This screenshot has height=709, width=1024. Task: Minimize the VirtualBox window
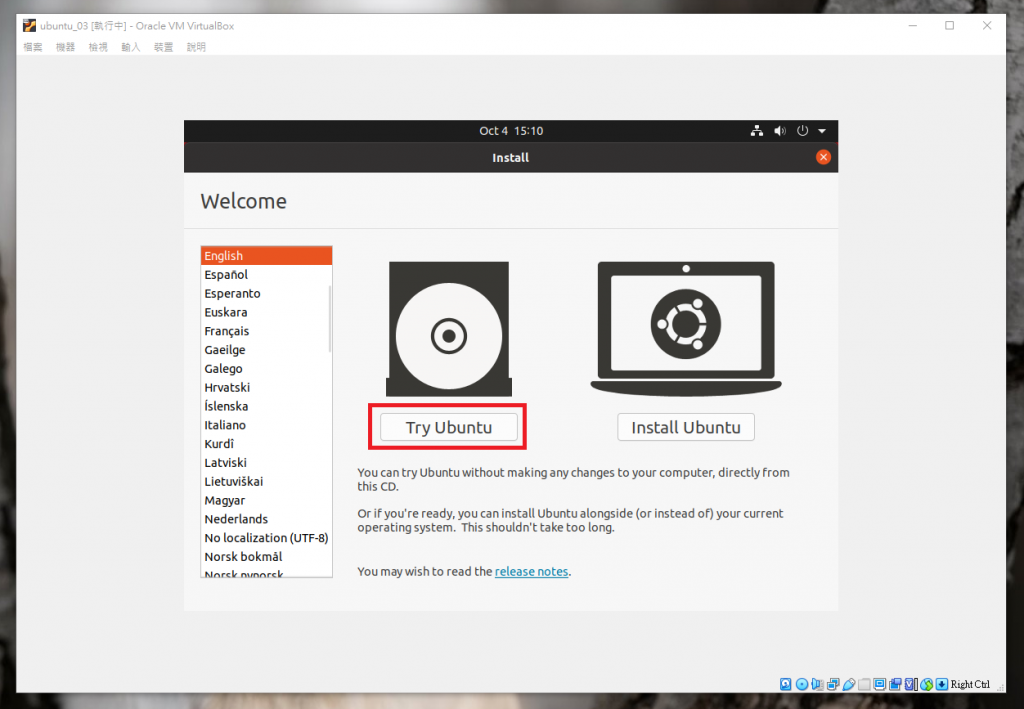[913, 25]
